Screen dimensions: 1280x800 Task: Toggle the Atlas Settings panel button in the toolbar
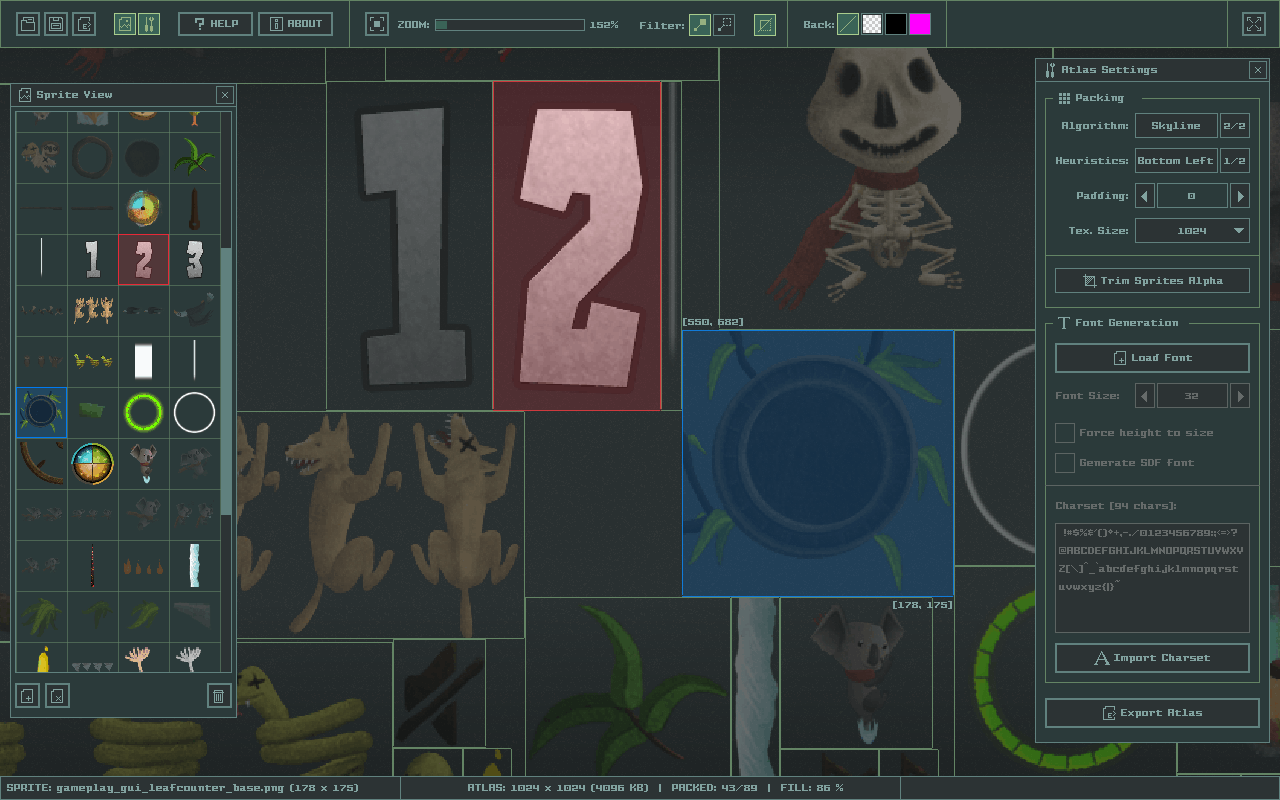click(x=149, y=24)
